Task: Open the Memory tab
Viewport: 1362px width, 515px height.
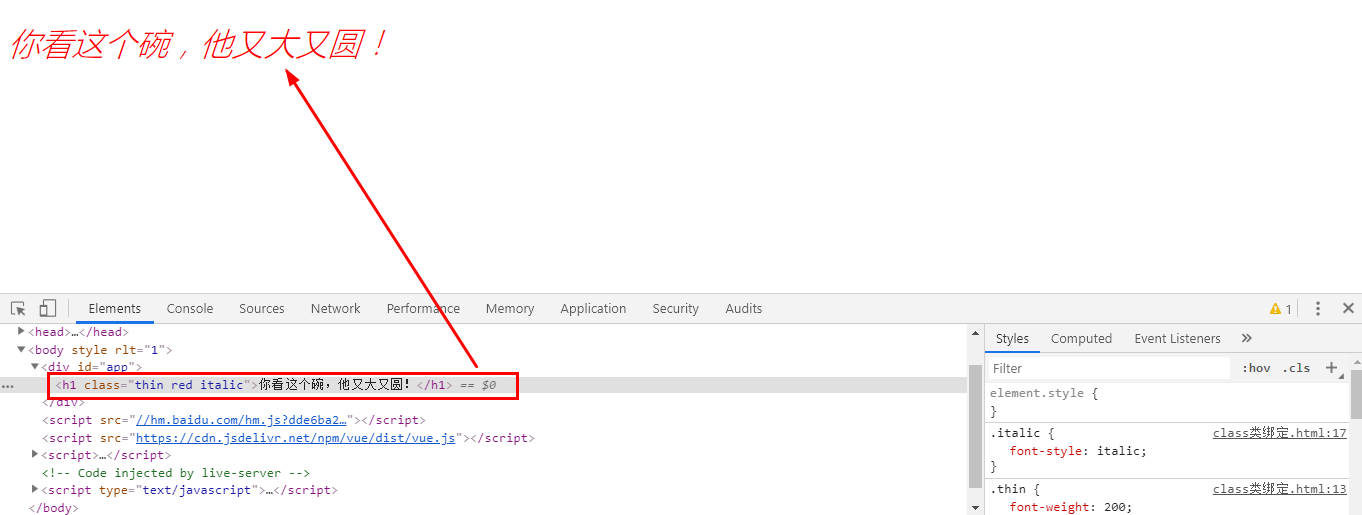Action: pyautogui.click(x=510, y=309)
